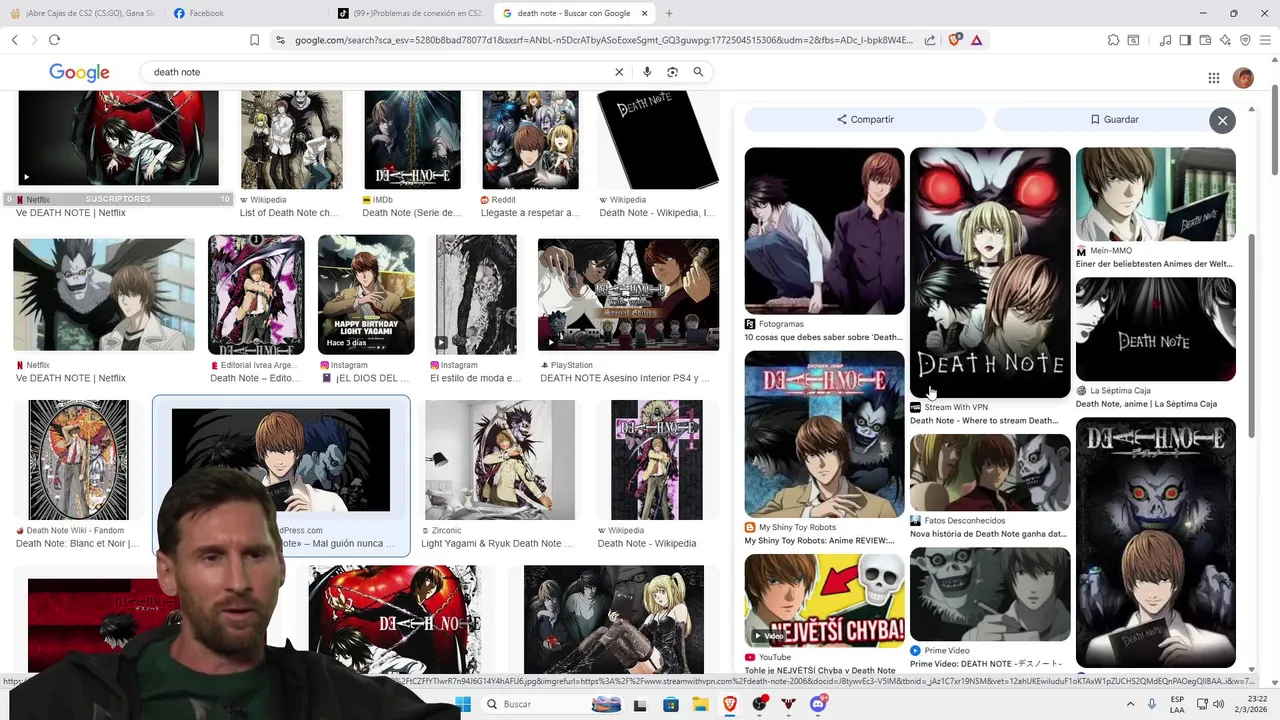This screenshot has height=720, width=1280.
Task: Click the Guardar button in the preview panel
Action: pos(1114,119)
